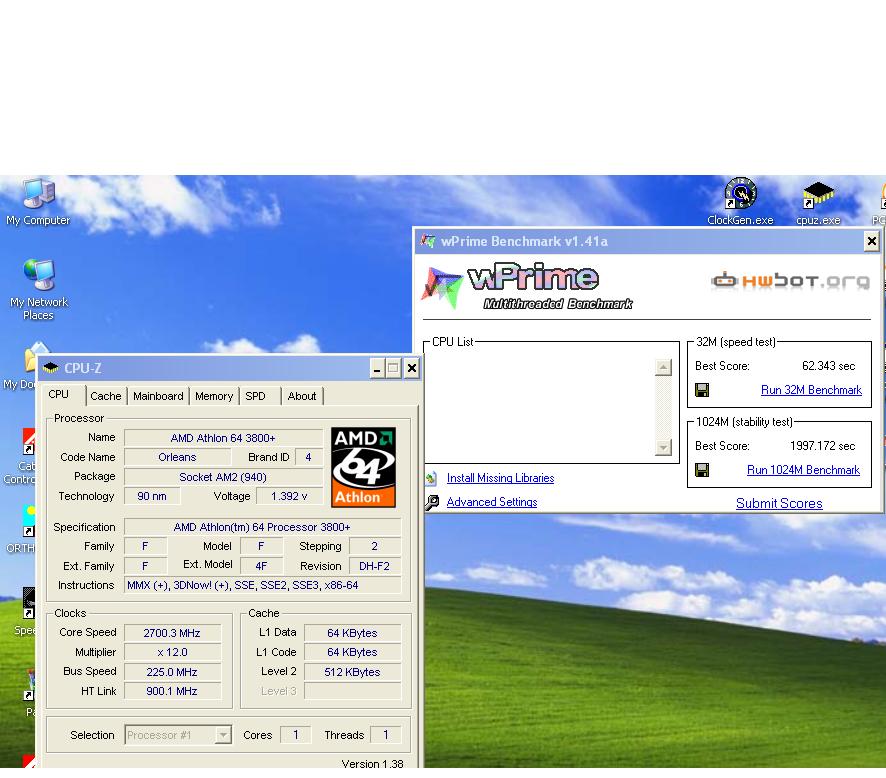Click the Package value Socket AM2 (940)
886x778 pixels.
click(x=223, y=477)
